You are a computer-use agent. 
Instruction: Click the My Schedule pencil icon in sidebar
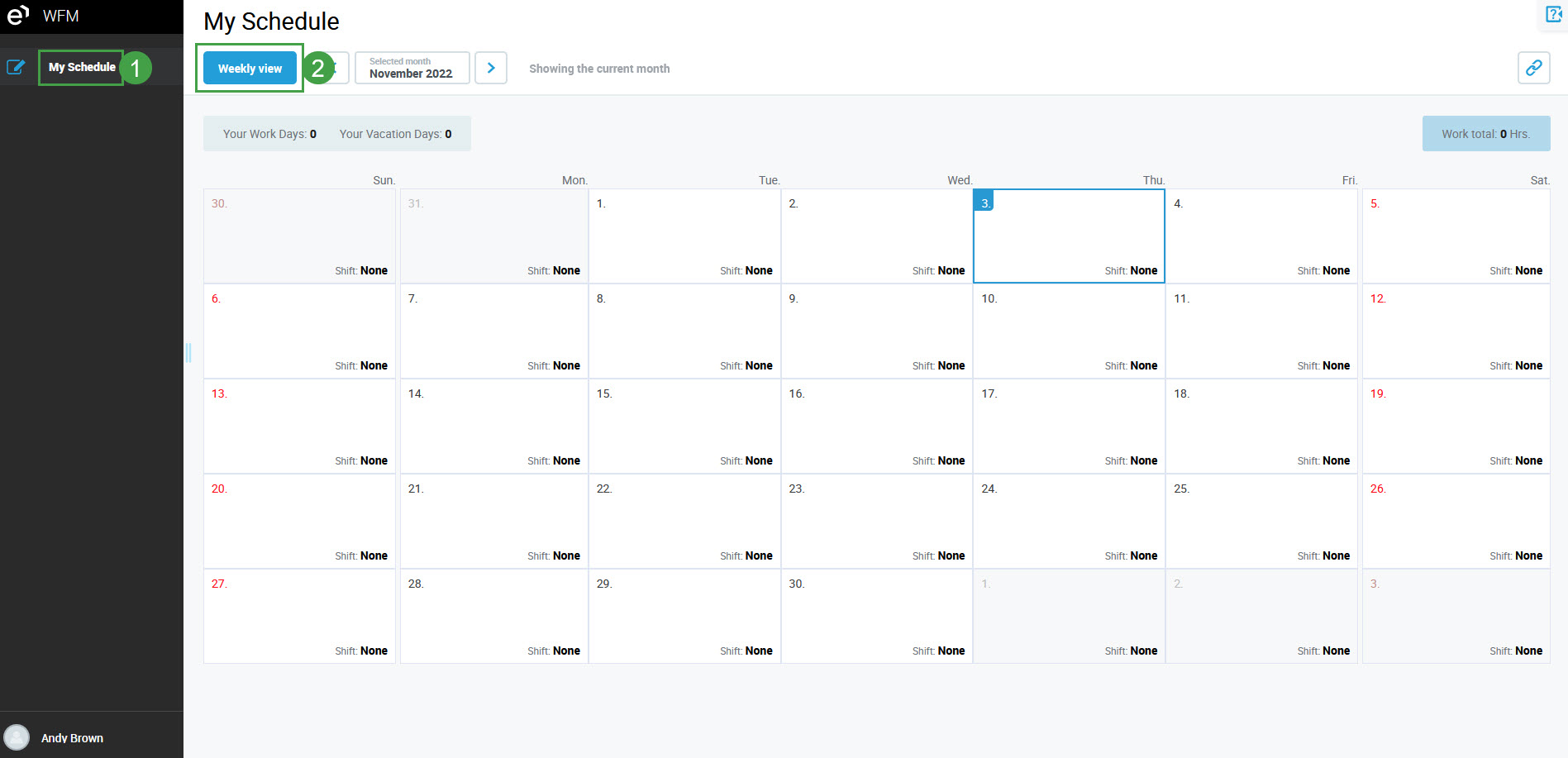click(x=16, y=67)
